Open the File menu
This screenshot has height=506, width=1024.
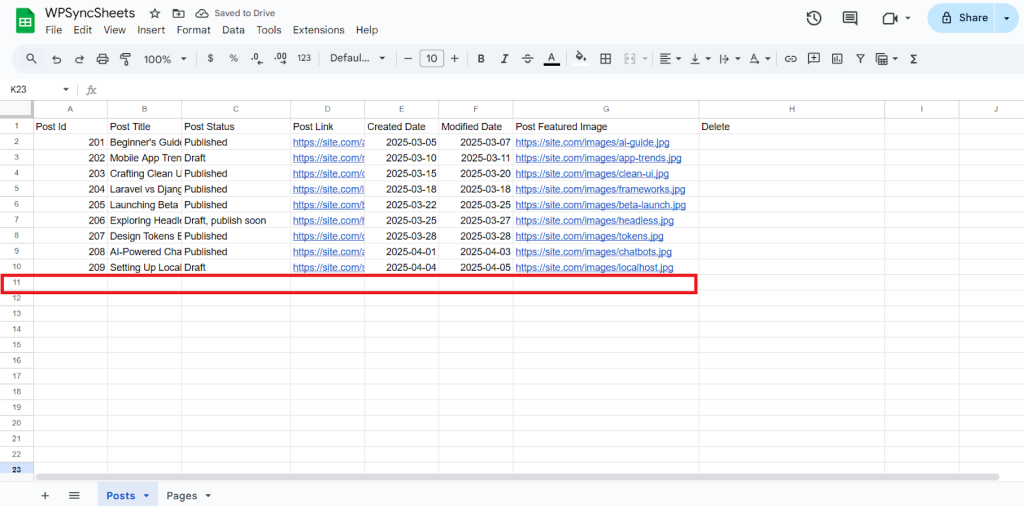(x=54, y=30)
